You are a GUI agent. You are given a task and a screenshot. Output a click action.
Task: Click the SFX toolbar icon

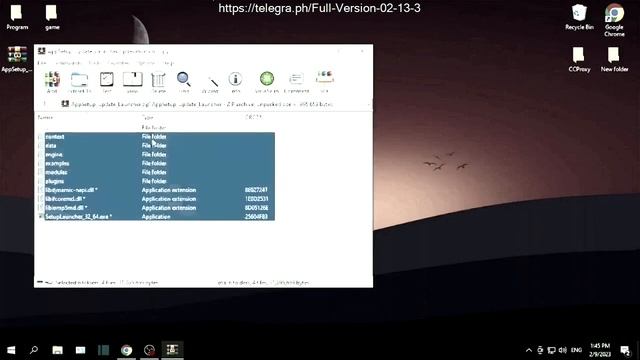point(324,82)
